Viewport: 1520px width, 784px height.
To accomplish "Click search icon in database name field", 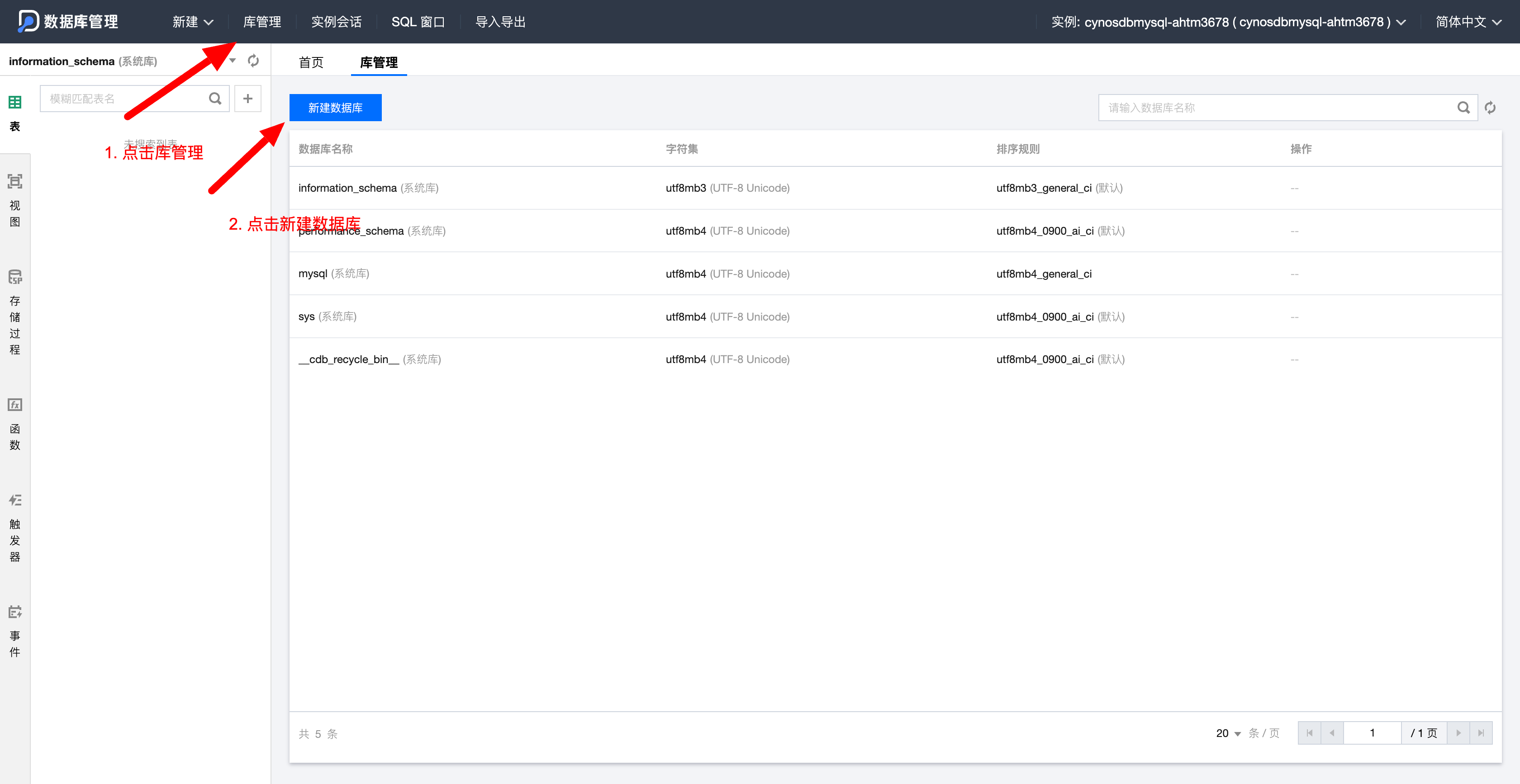I will [x=1463, y=108].
